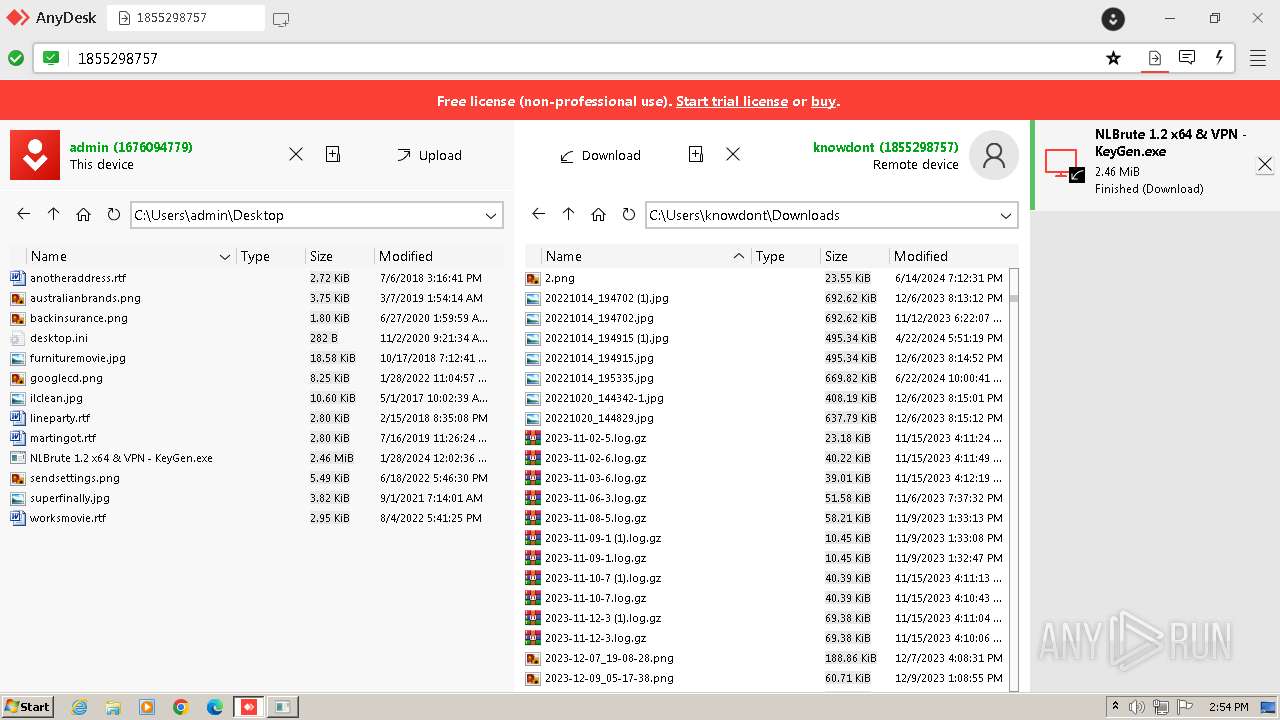1280x720 pixels.
Task: Delete selection X icon in local panel
Action: tap(296, 154)
